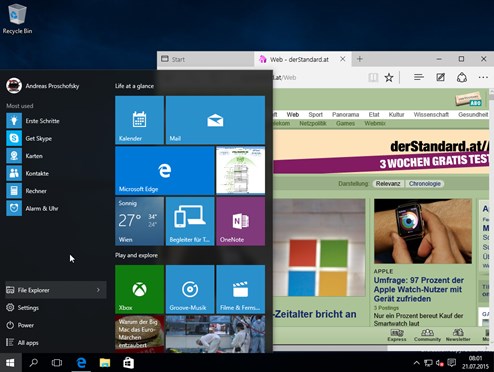The width and height of the screenshot is (494, 372).
Task: Open the Express link in page footer
Action: [397, 335]
